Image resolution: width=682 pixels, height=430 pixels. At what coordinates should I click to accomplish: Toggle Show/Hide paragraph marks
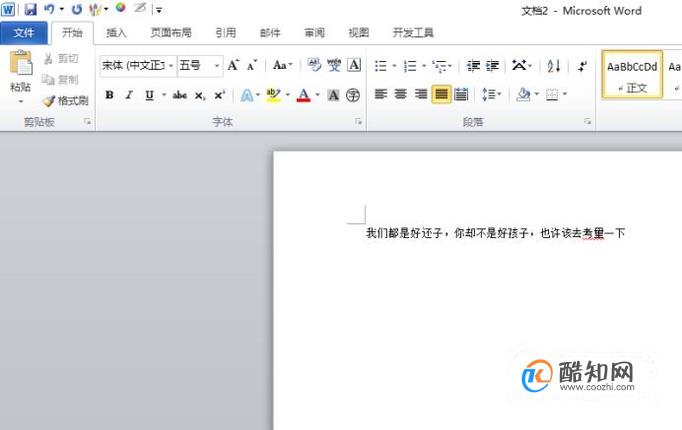pos(582,66)
